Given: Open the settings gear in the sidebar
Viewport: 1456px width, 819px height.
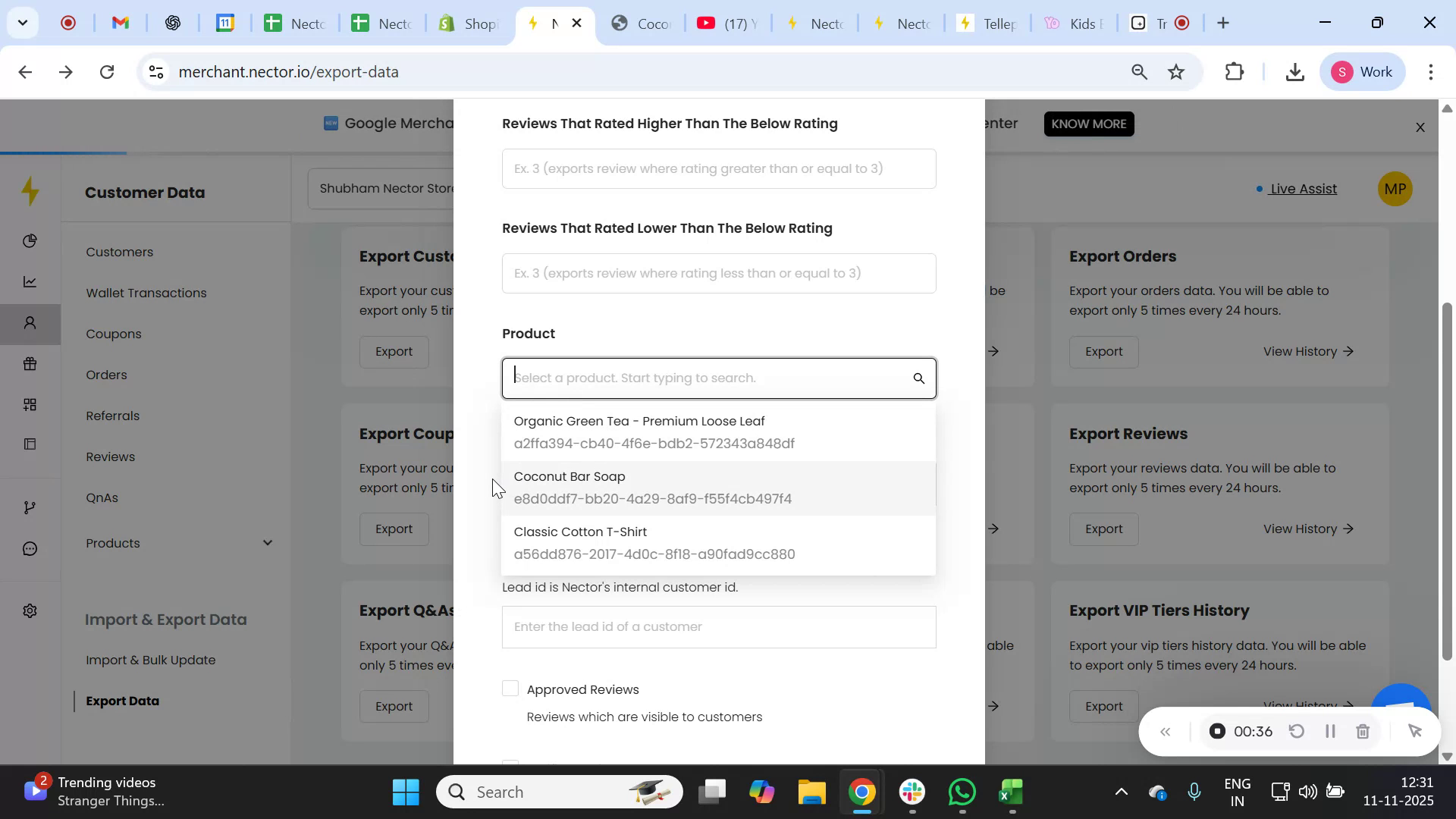Looking at the screenshot, I should tap(30, 610).
